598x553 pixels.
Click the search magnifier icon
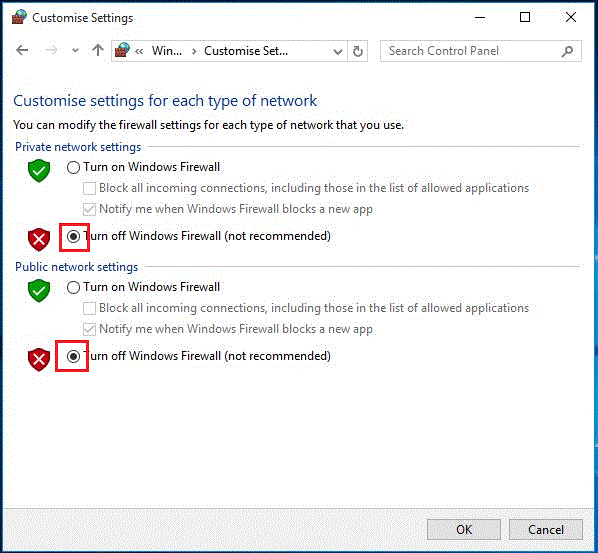(x=567, y=51)
